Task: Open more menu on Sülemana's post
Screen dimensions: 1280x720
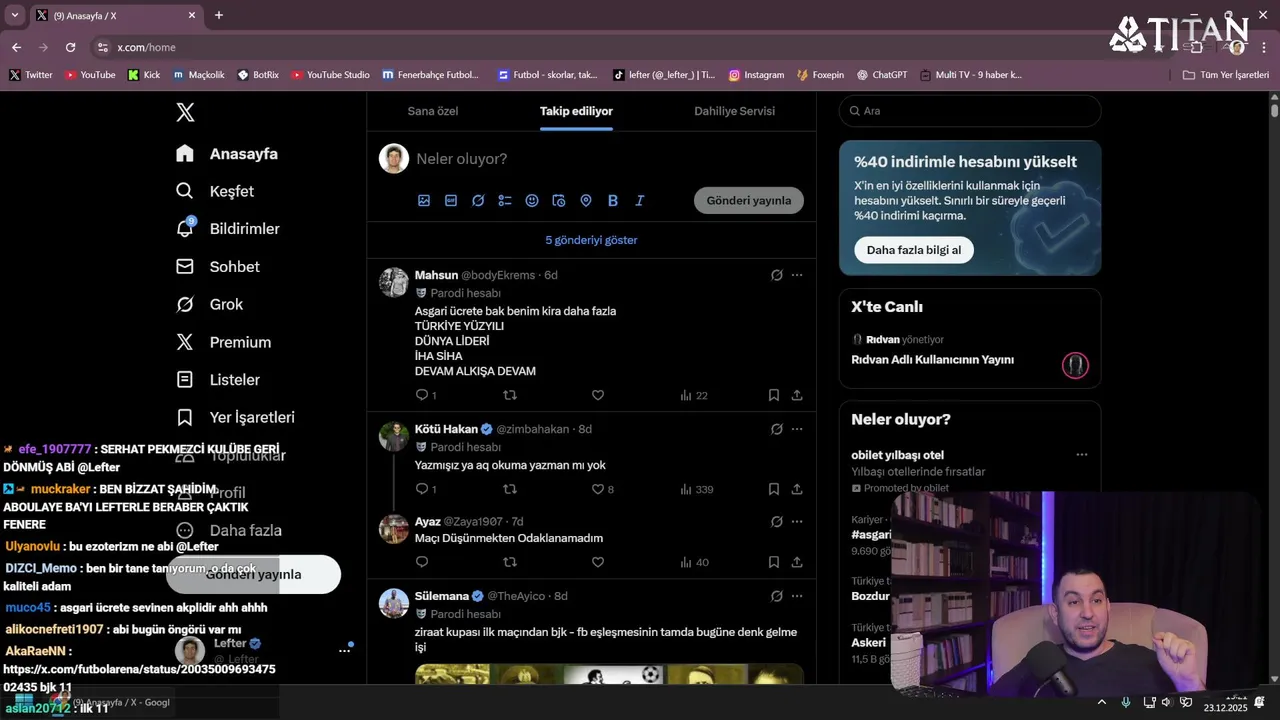Action: tap(797, 596)
